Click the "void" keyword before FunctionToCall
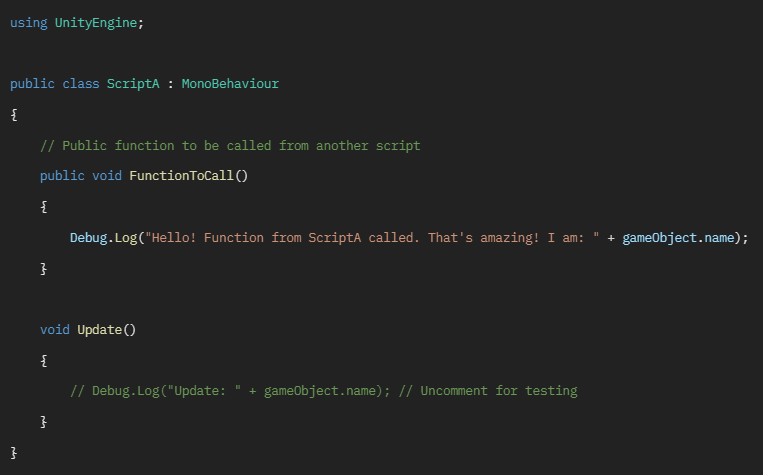 (x=107, y=176)
